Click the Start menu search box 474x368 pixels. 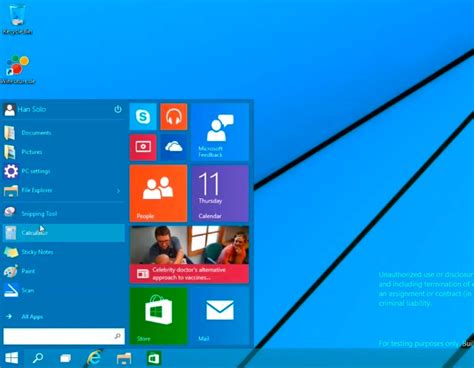[64, 336]
